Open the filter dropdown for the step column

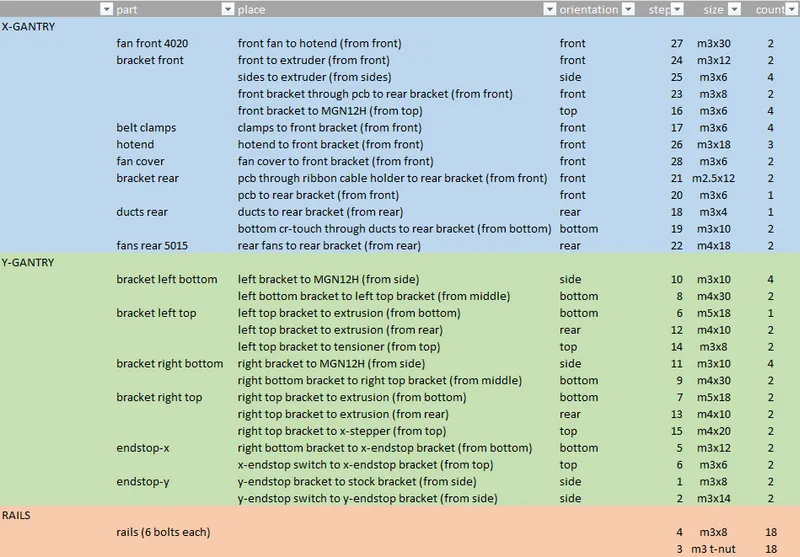pyautogui.click(x=677, y=9)
